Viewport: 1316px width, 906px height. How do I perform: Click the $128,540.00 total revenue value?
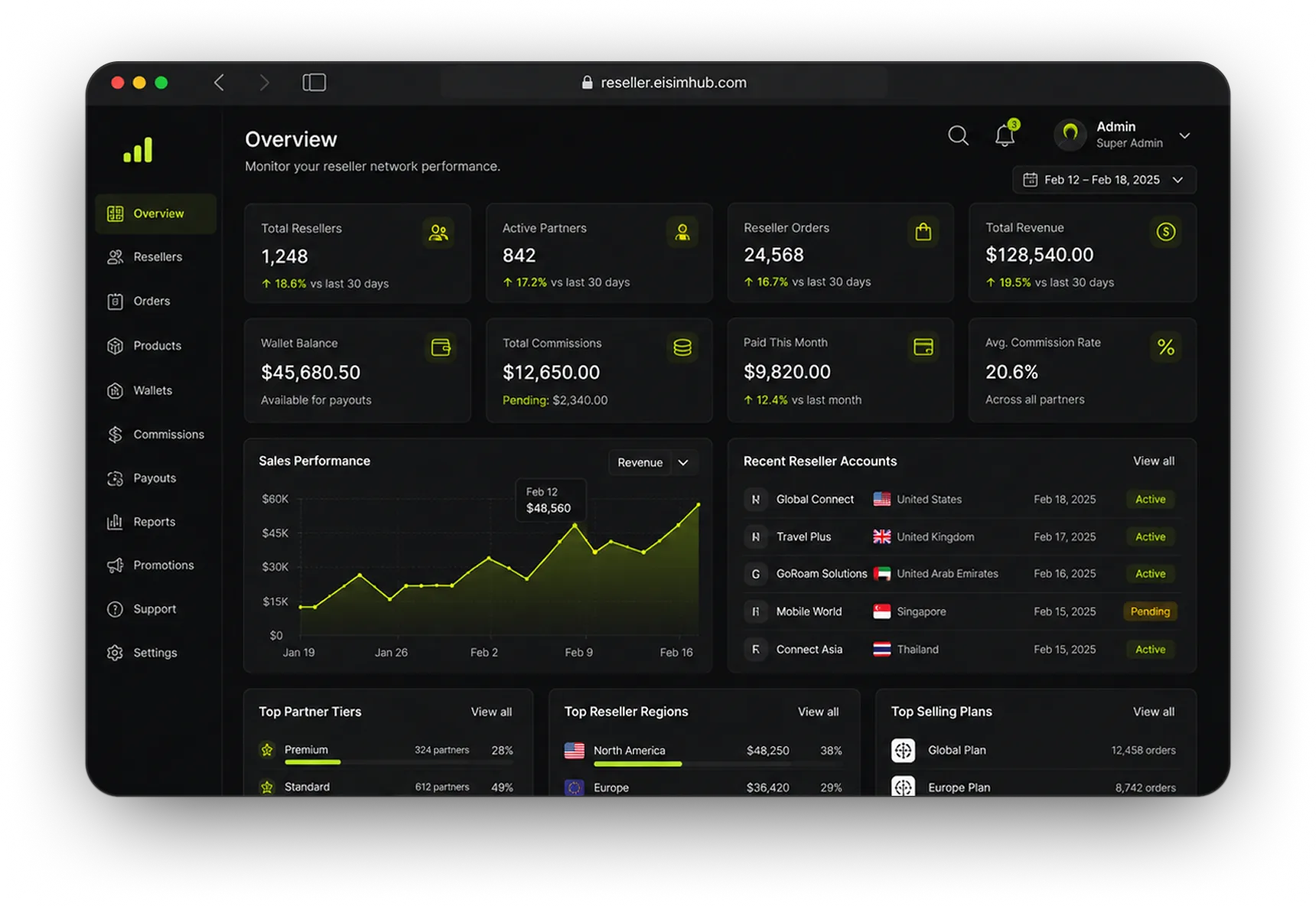tap(1039, 254)
